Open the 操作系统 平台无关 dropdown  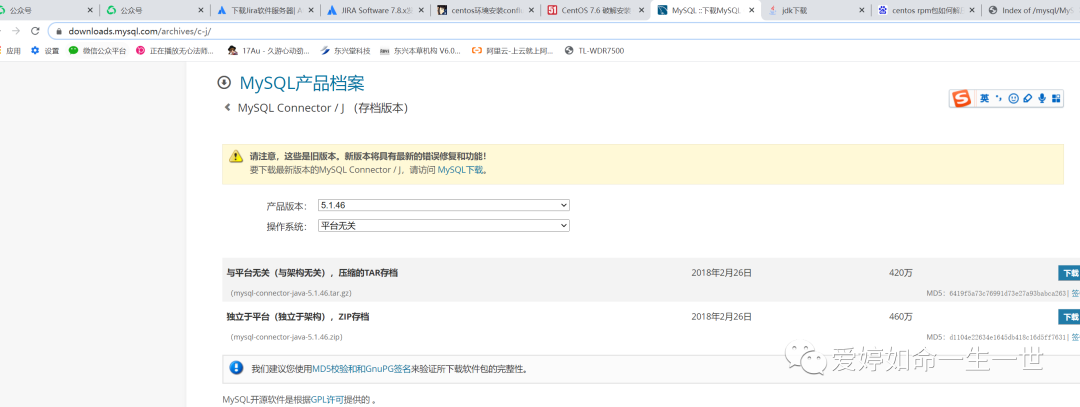pos(444,225)
